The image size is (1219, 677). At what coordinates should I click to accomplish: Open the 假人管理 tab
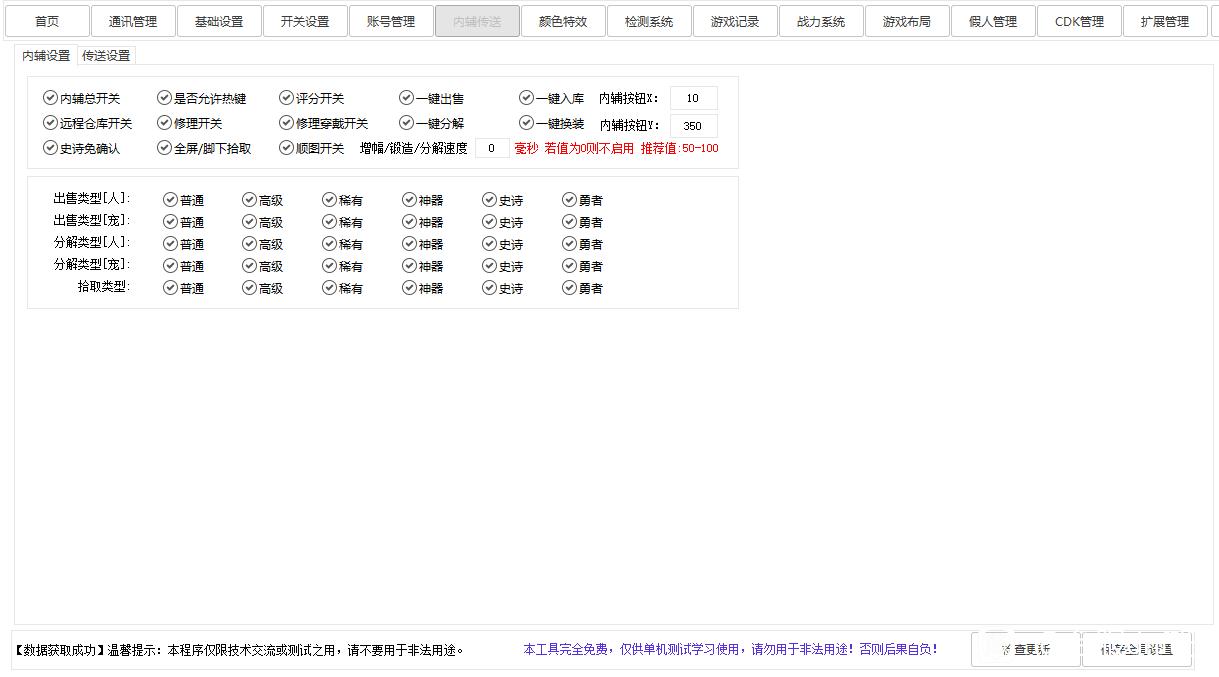993,21
